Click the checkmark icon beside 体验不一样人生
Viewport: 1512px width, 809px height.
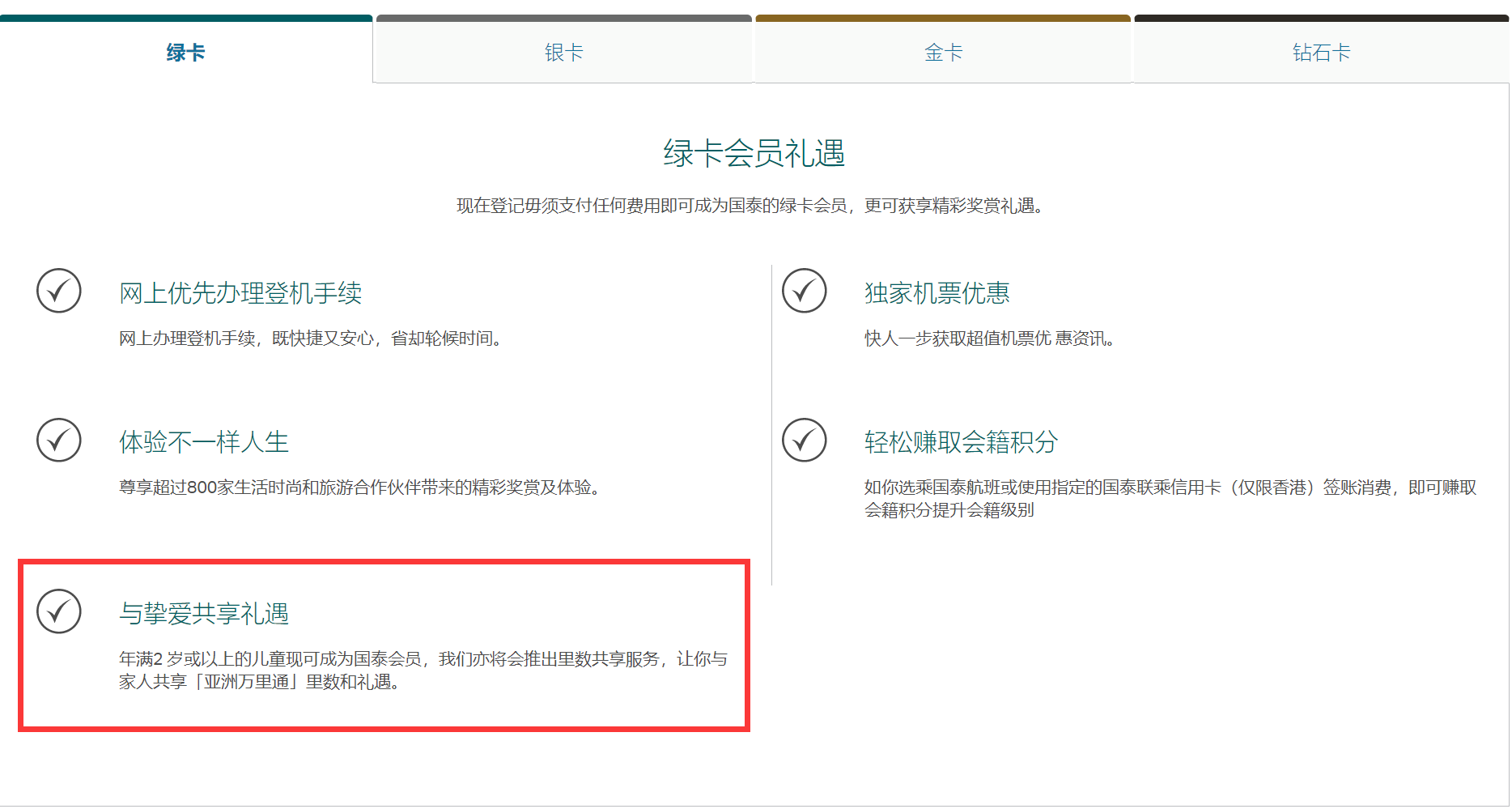[x=59, y=440]
